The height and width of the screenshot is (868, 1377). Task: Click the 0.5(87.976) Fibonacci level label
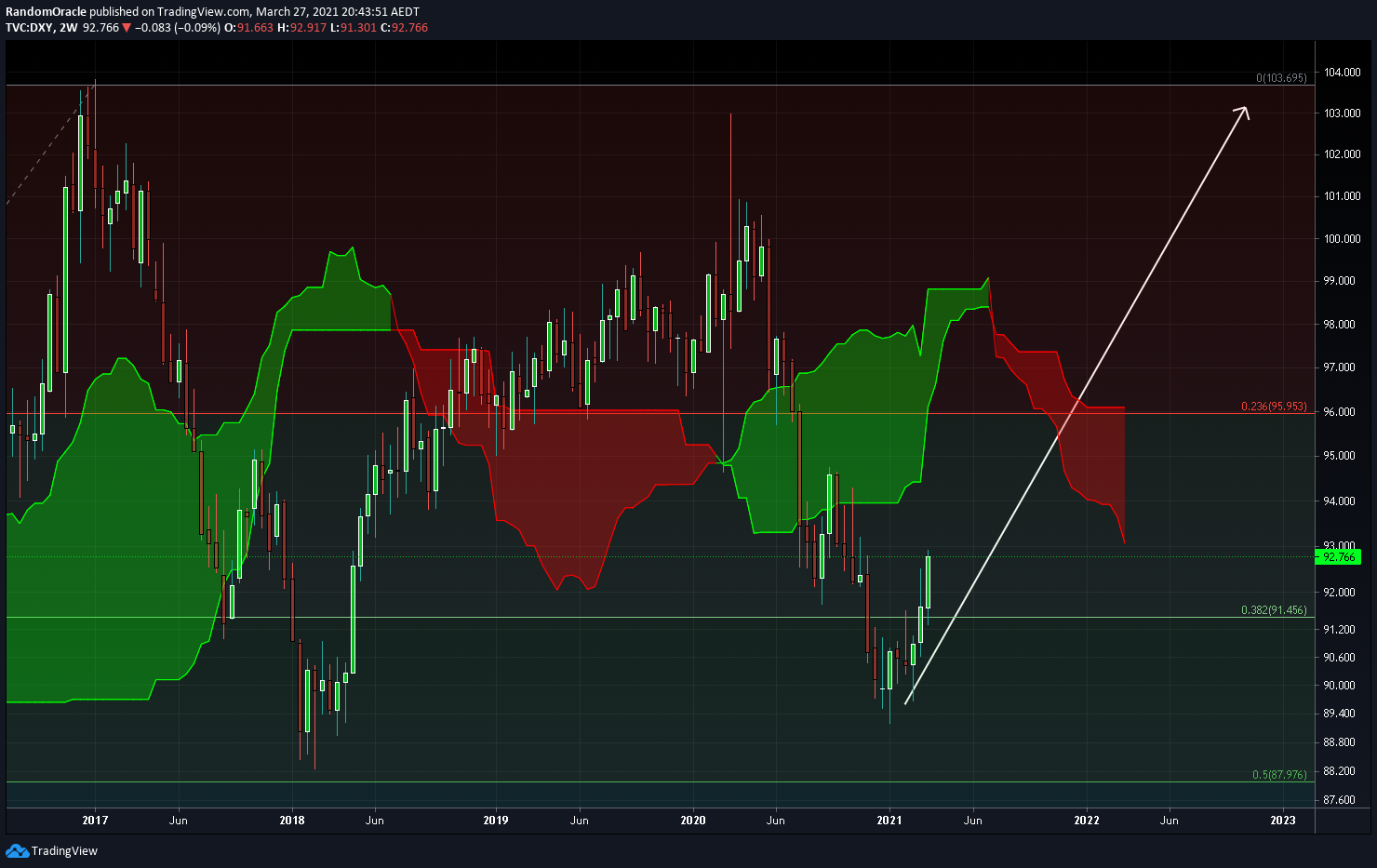coord(1279,774)
